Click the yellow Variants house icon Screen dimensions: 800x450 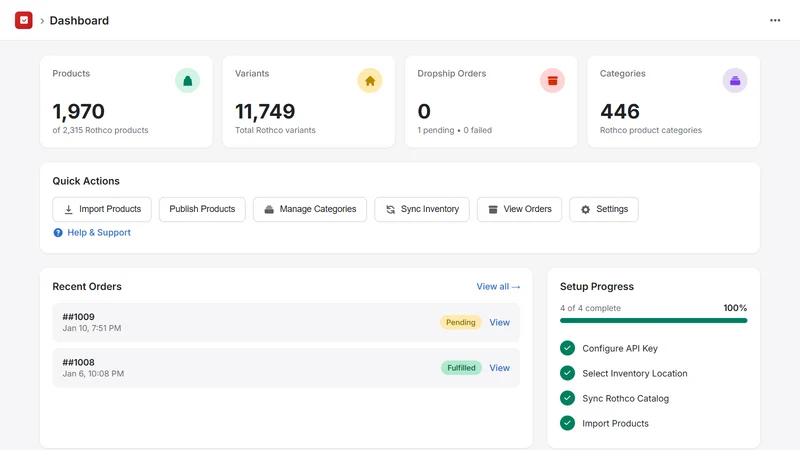coord(370,81)
